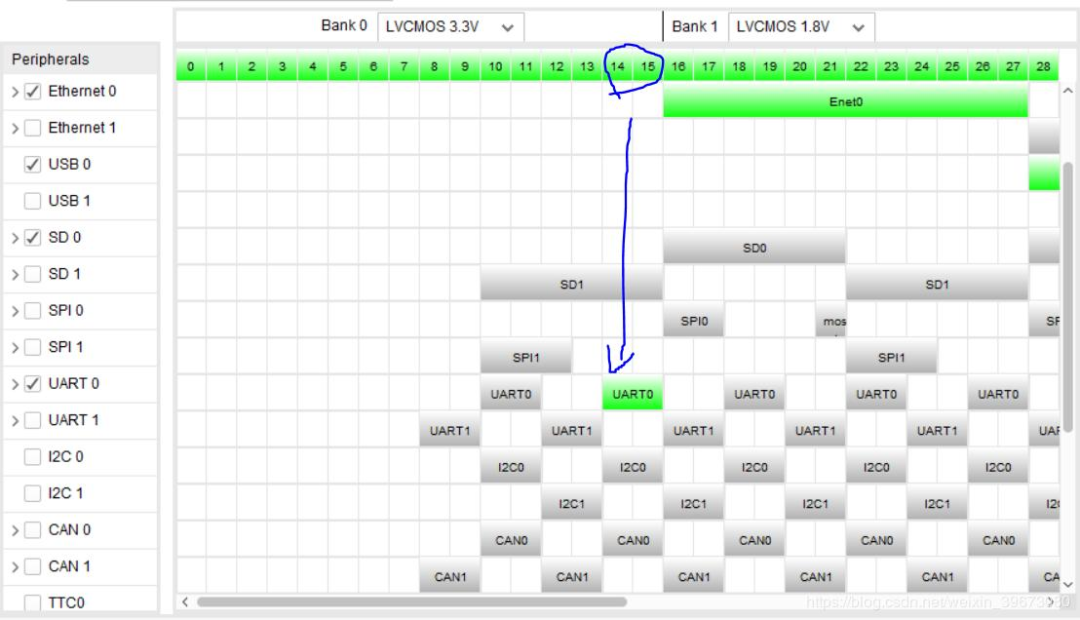Tick the I2C 0 peripheral checkbox

[x=32, y=457]
